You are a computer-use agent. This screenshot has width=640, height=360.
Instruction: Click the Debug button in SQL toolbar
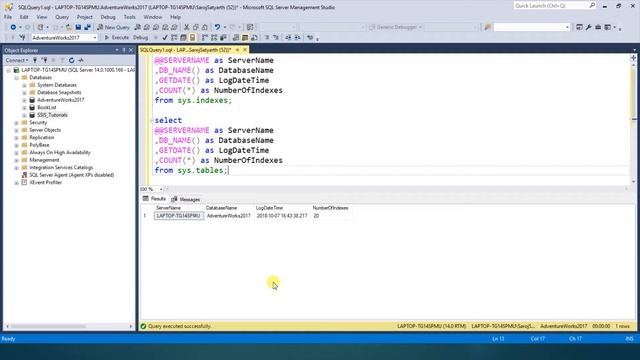(x=140, y=38)
